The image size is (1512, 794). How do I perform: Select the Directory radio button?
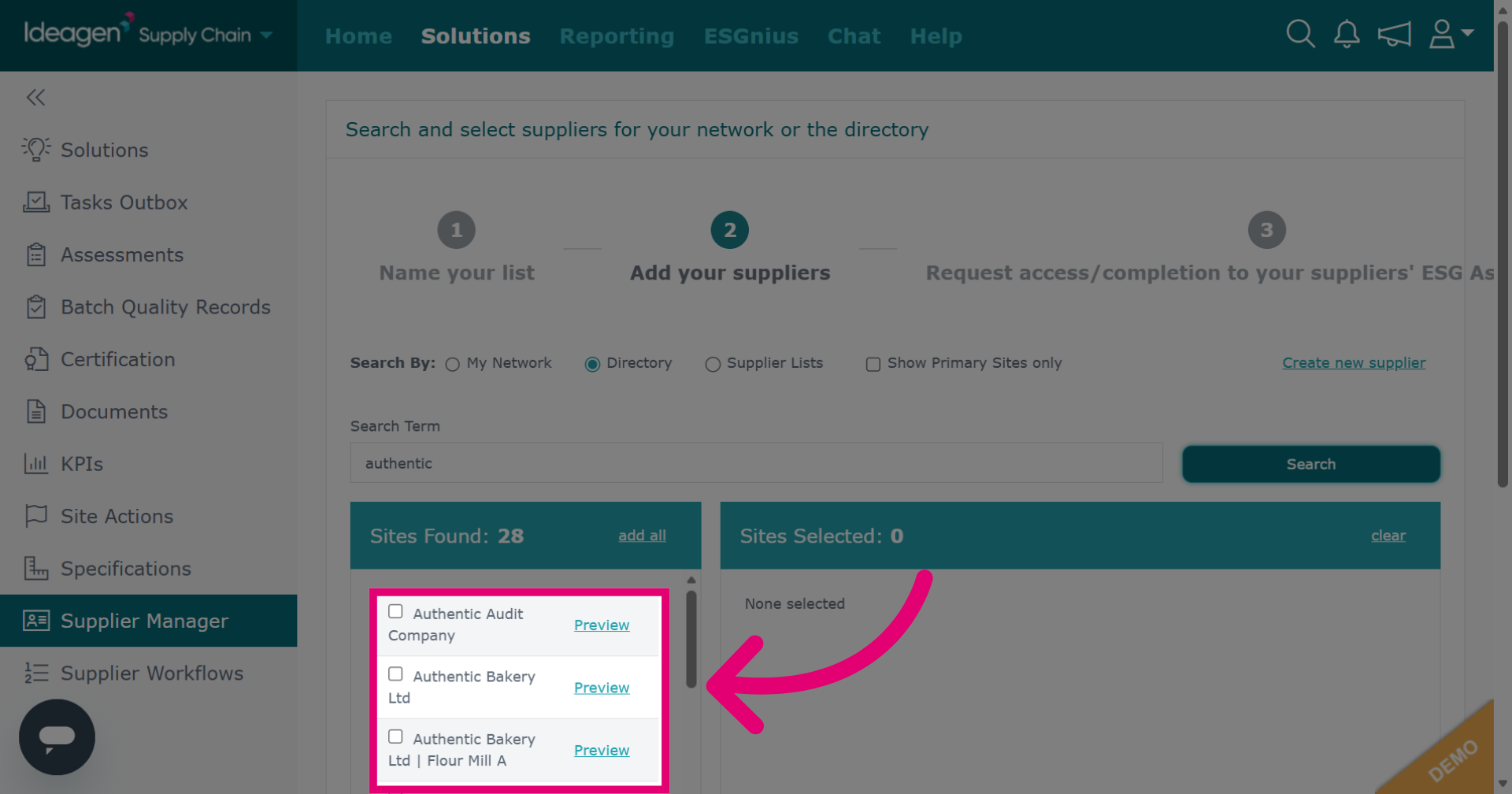592,364
